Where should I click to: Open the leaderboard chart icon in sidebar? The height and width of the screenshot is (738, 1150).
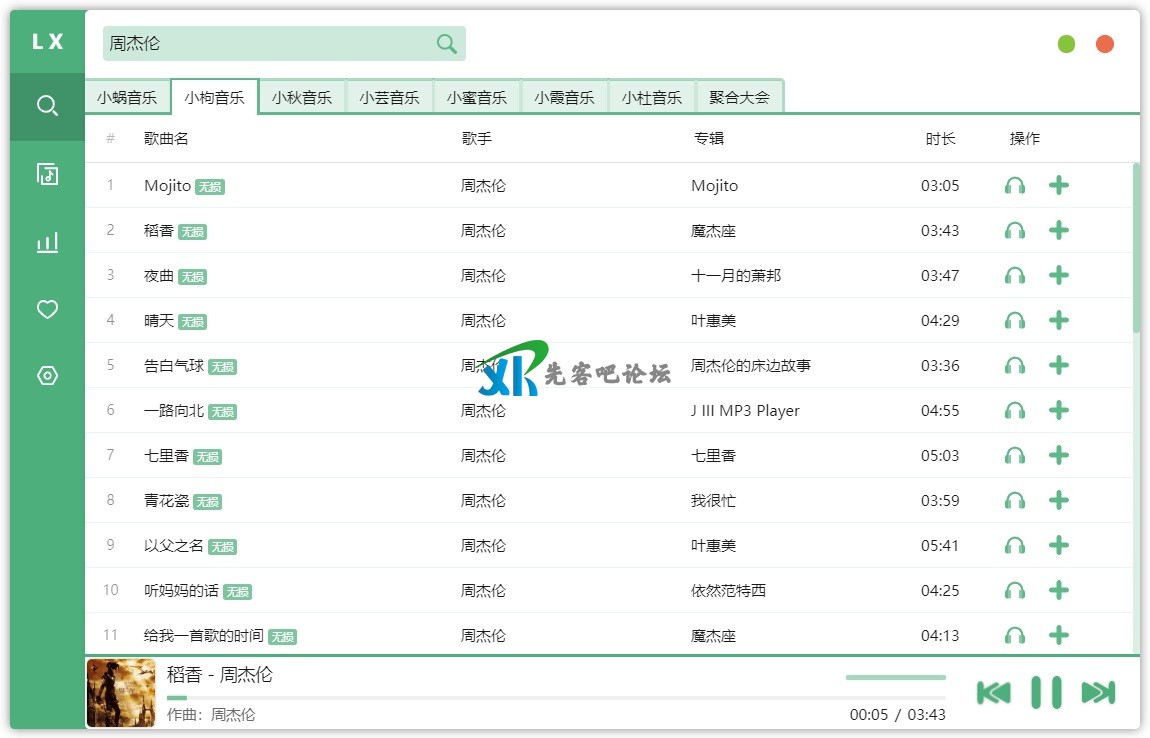(x=47, y=242)
